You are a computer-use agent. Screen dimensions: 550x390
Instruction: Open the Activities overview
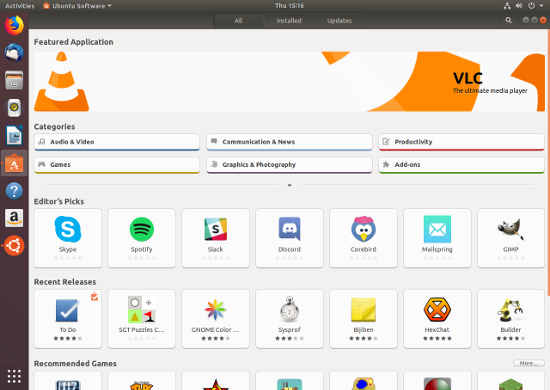[x=20, y=6]
